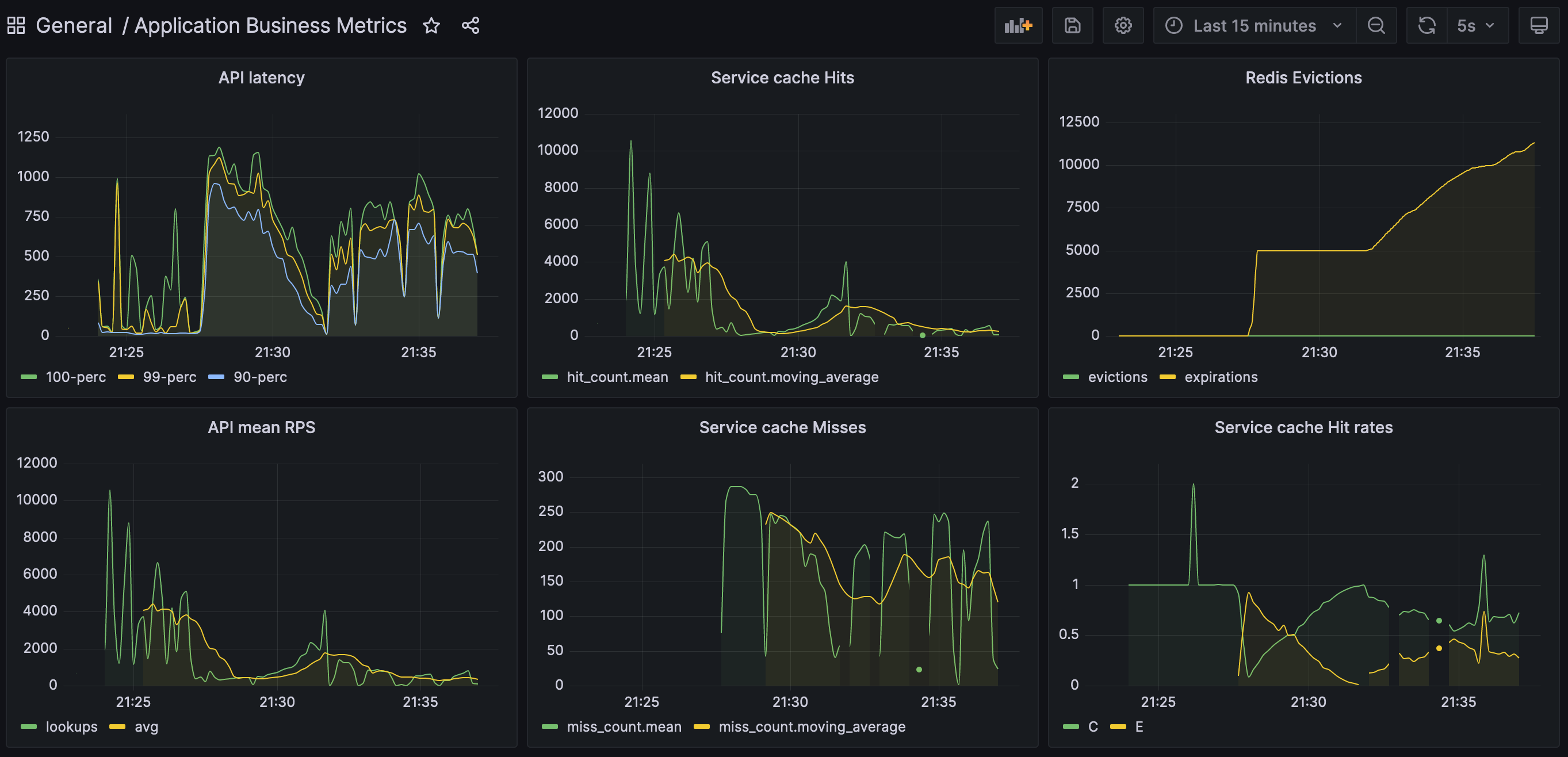Viewport: 1568px width, 757px height.
Task: Toggle the 90-perc series legend
Action: (x=260, y=377)
